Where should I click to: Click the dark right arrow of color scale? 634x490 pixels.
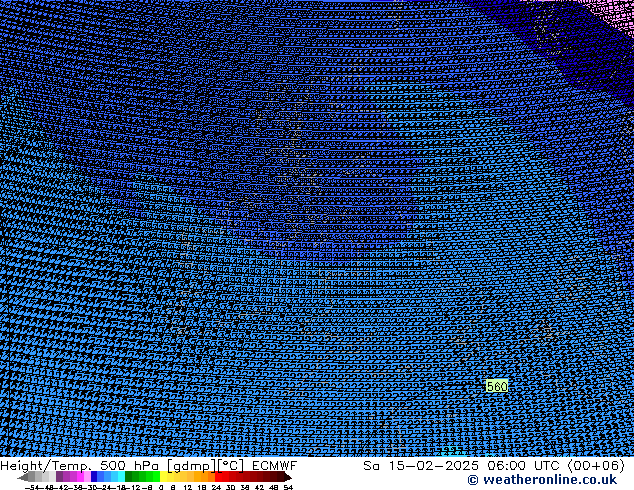pyautogui.click(x=288, y=477)
